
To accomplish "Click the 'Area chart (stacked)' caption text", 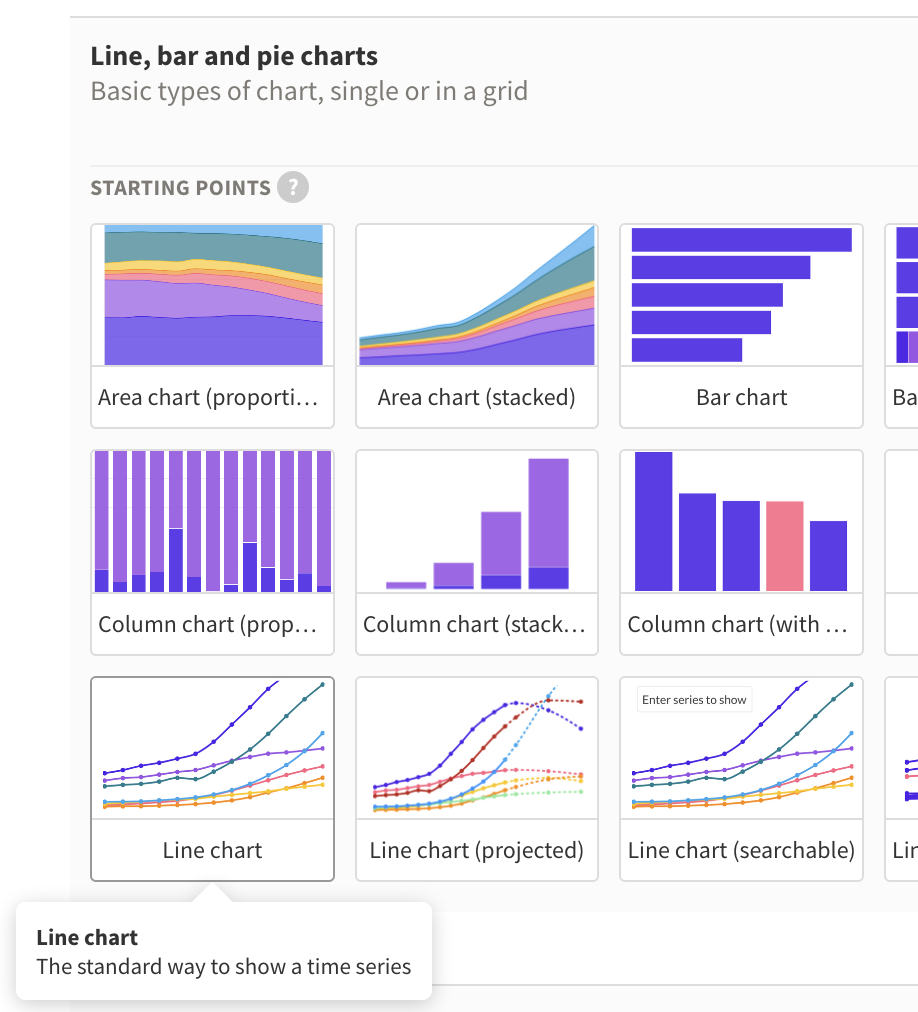I will click(477, 397).
